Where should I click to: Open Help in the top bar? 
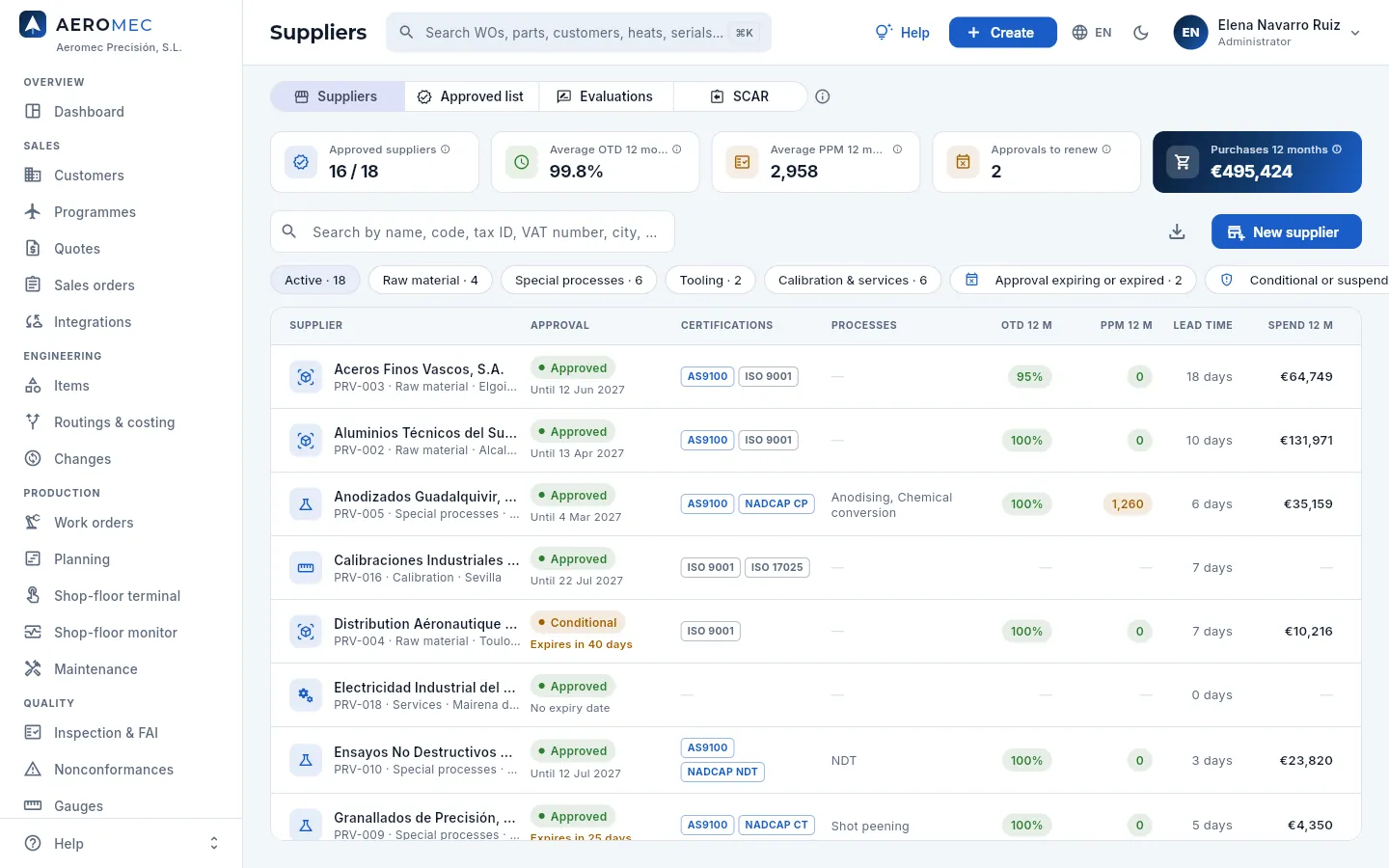(x=903, y=33)
